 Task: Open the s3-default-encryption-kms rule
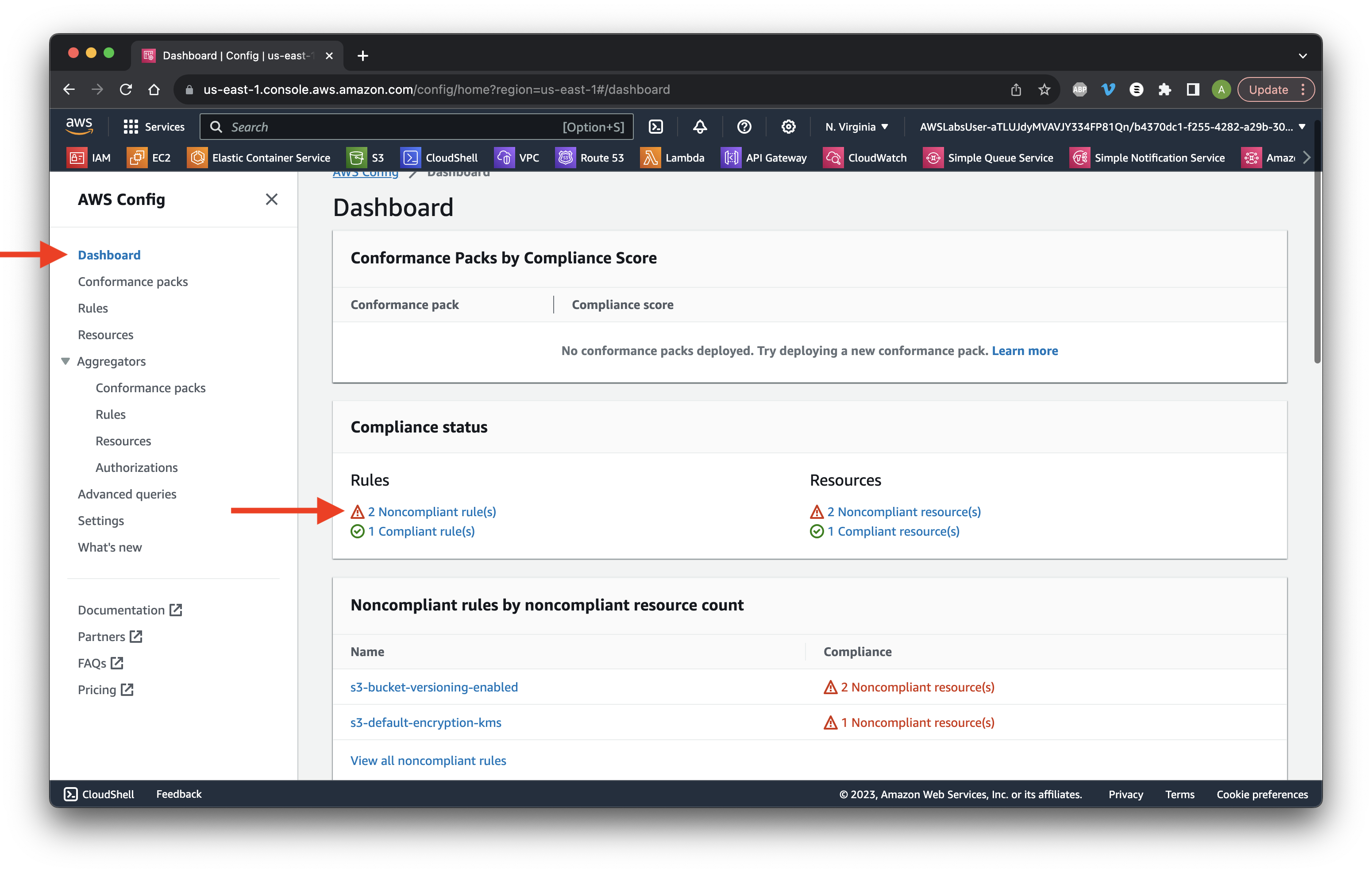click(426, 722)
